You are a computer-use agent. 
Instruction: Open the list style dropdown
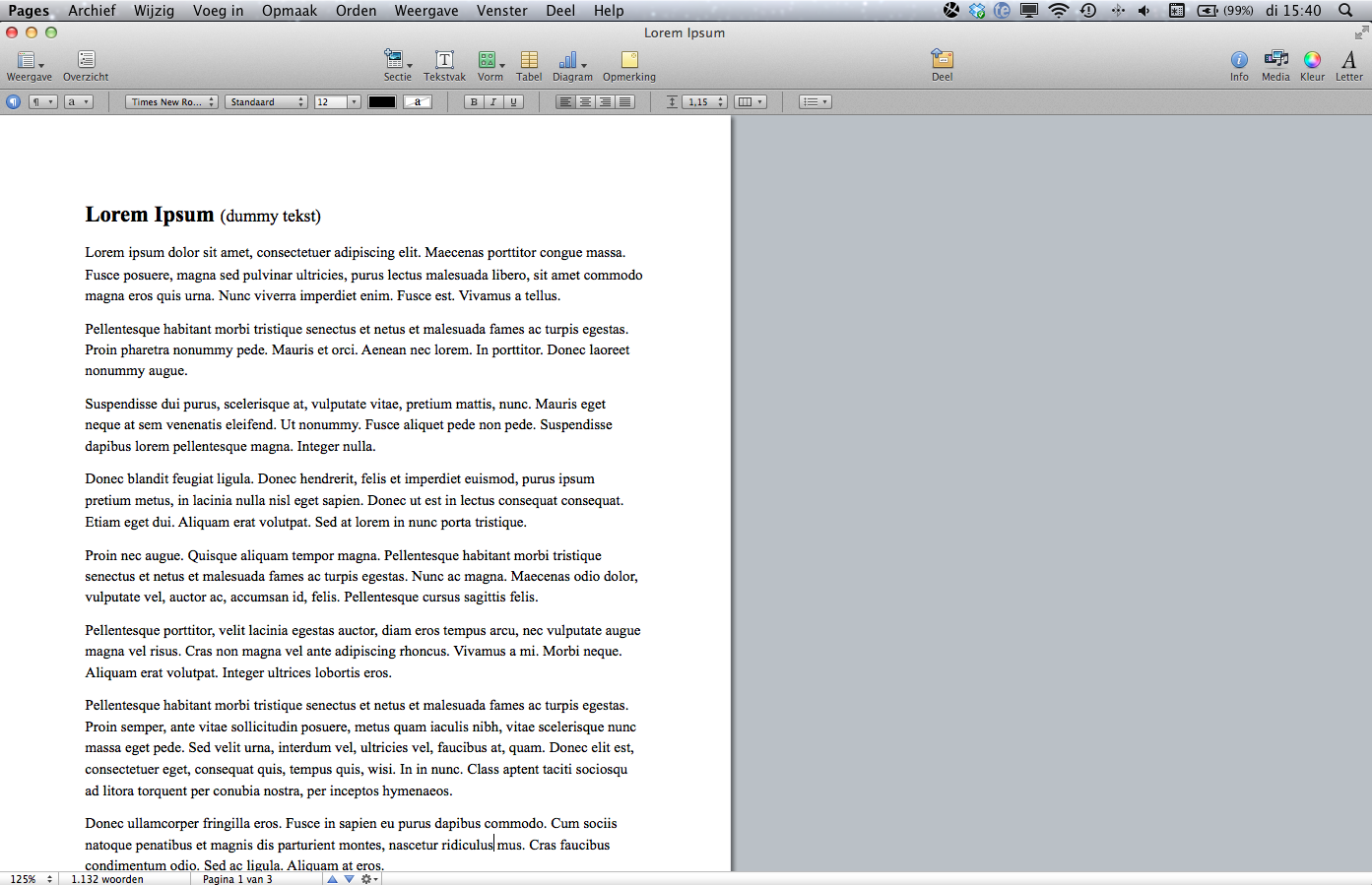pos(815,101)
